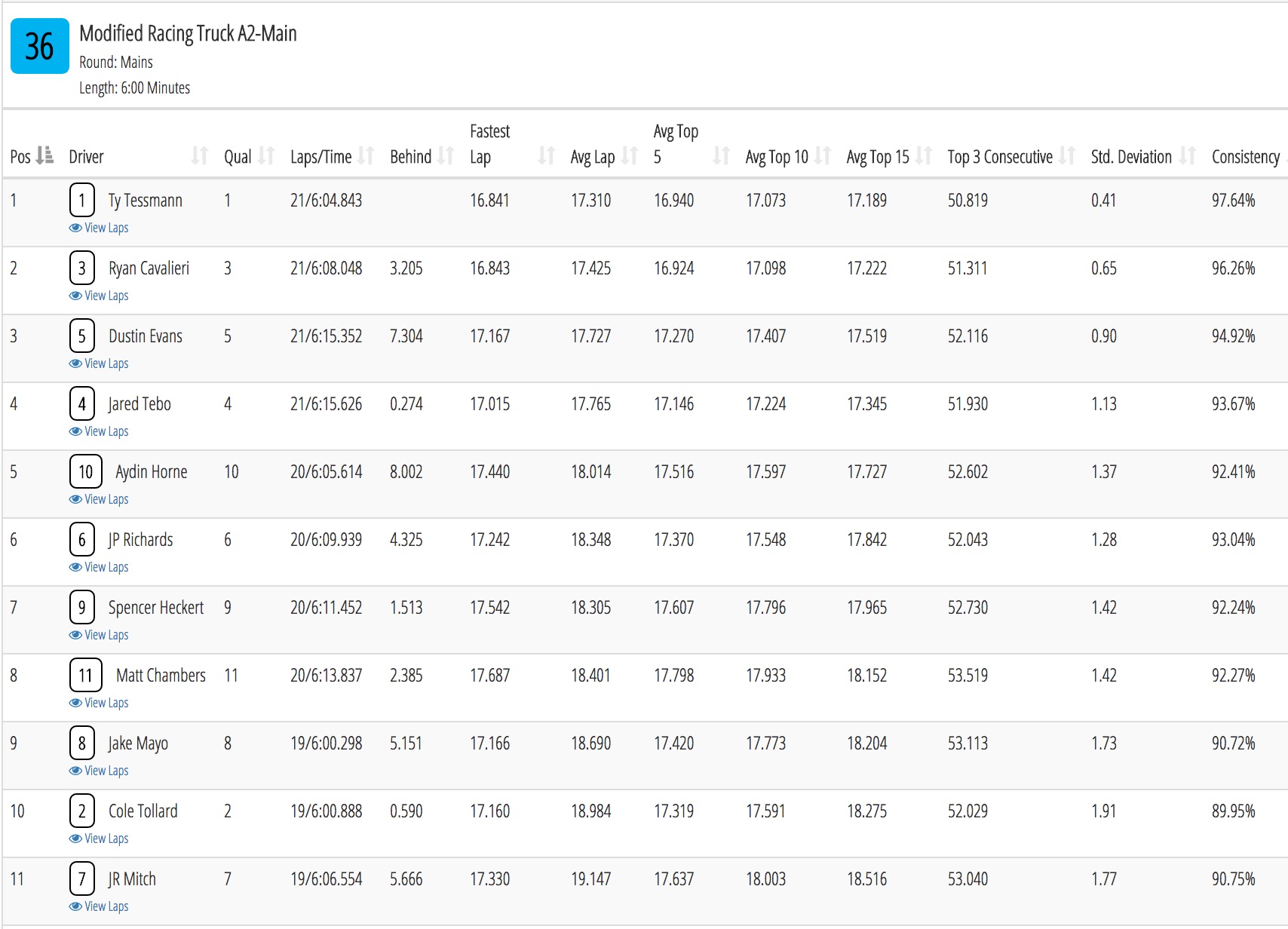Click driver name Cole Tollard
Viewport: 1288px width, 929px height.
point(143,811)
